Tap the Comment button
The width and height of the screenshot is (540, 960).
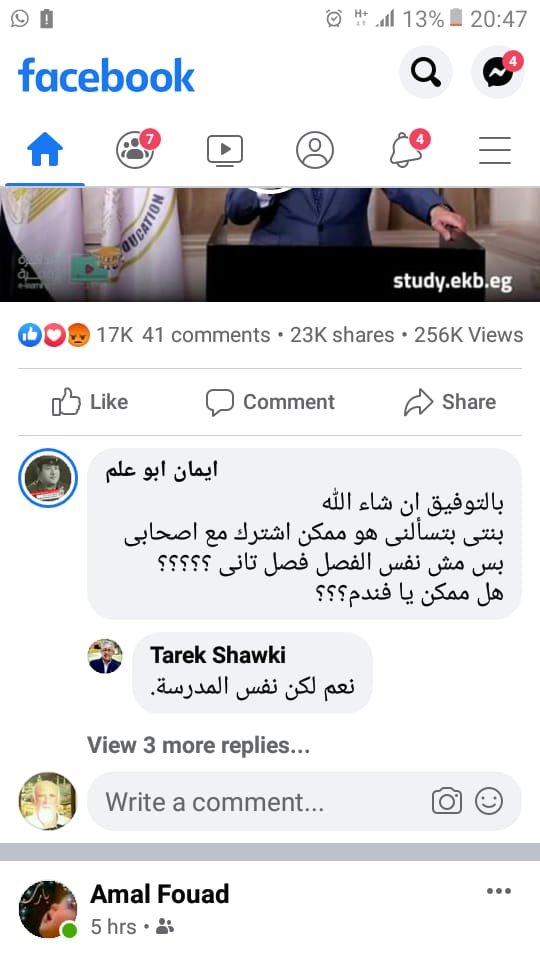270,402
